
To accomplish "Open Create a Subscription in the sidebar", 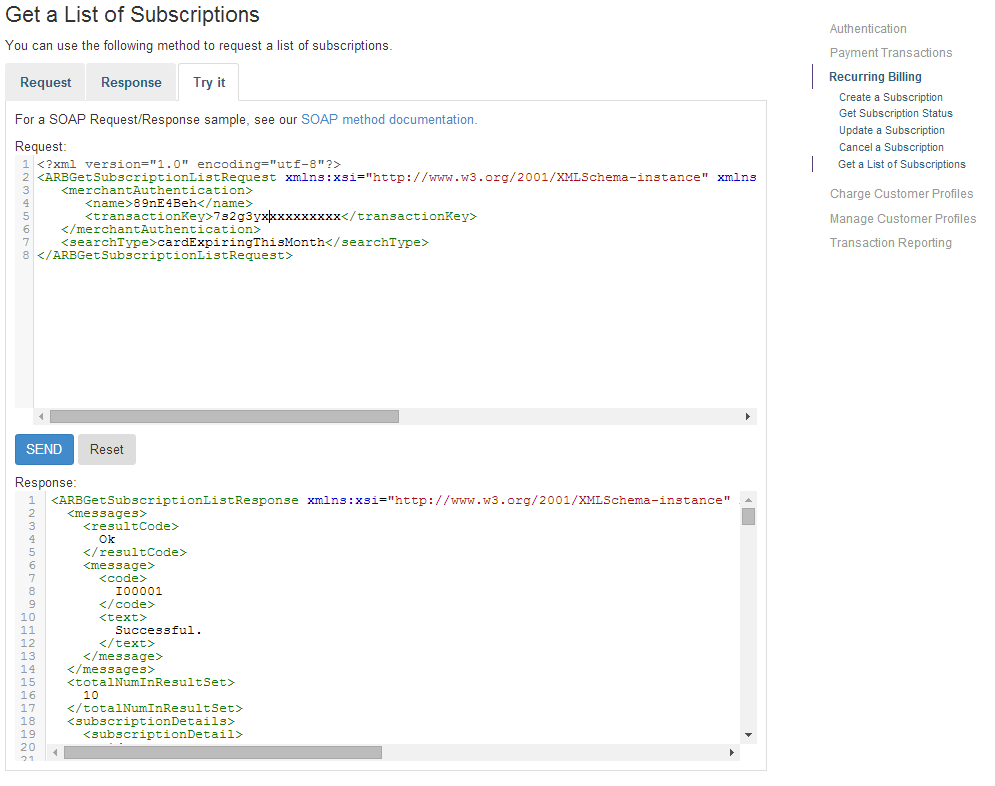I will [x=890, y=97].
